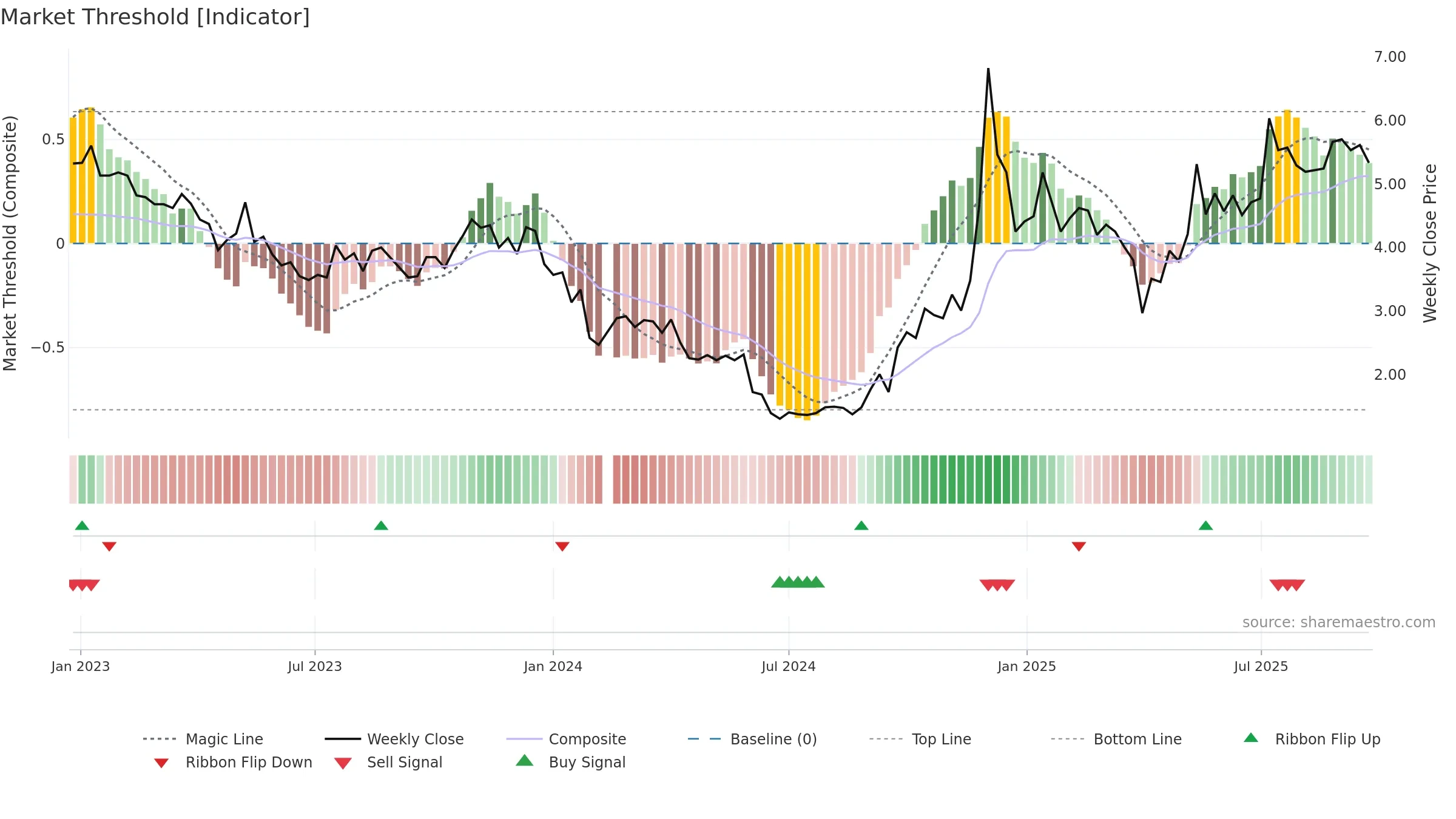The width and height of the screenshot is (1456, 819).
Task: Click the Jan 2023 ribbon flip up triangle
Action: pos(82,525)
